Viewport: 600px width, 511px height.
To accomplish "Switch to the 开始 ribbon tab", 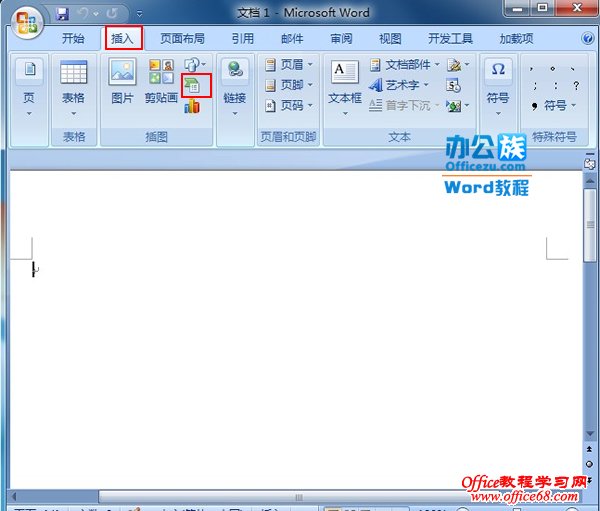I will tap(73, 39).
